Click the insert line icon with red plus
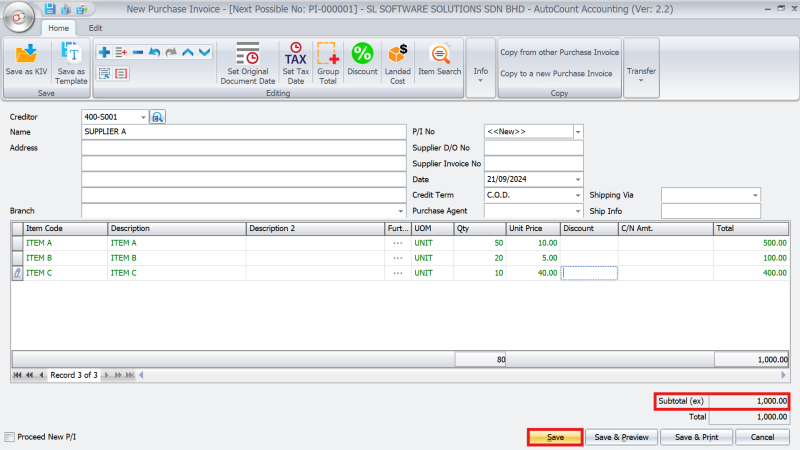The width and height of the screenshot is (800, 450). (x=121, y=52)
